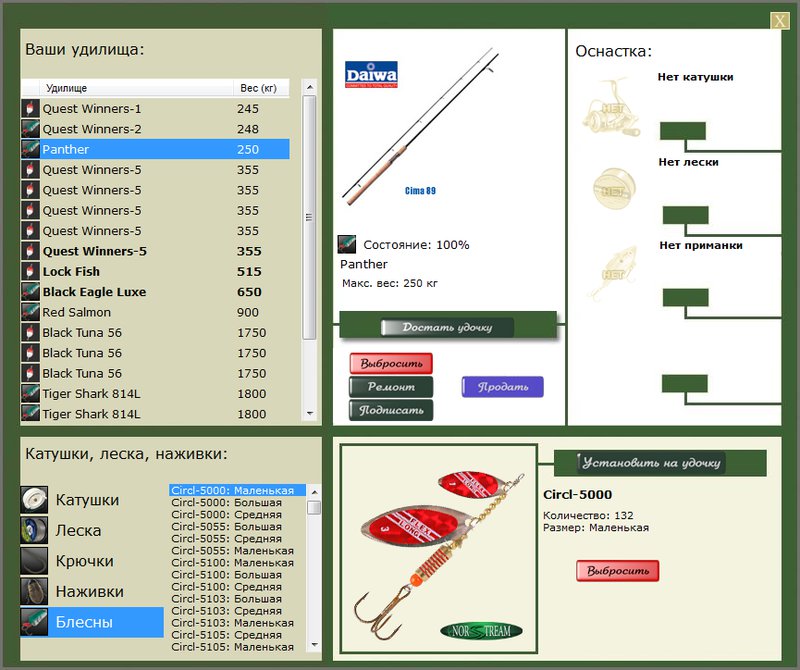Select the Black Eagle Luxe rod row
800x670 pixels.
click(x=156, y=292)
